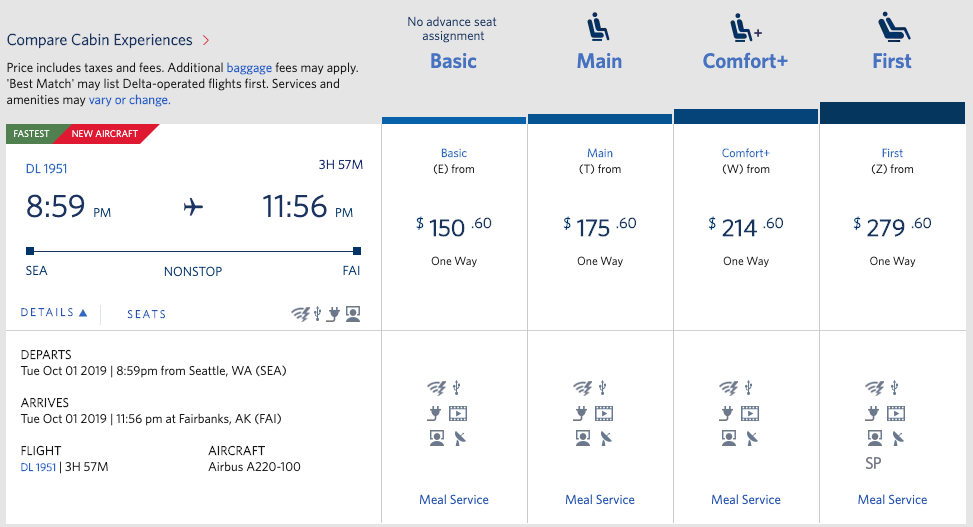Click the Comfort+ seat icon in header
This screenshot has width=973, height=527.
point(744,25)
